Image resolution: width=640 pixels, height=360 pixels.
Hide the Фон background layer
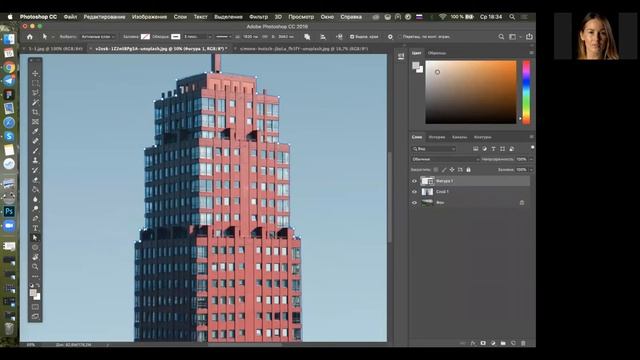414,202
